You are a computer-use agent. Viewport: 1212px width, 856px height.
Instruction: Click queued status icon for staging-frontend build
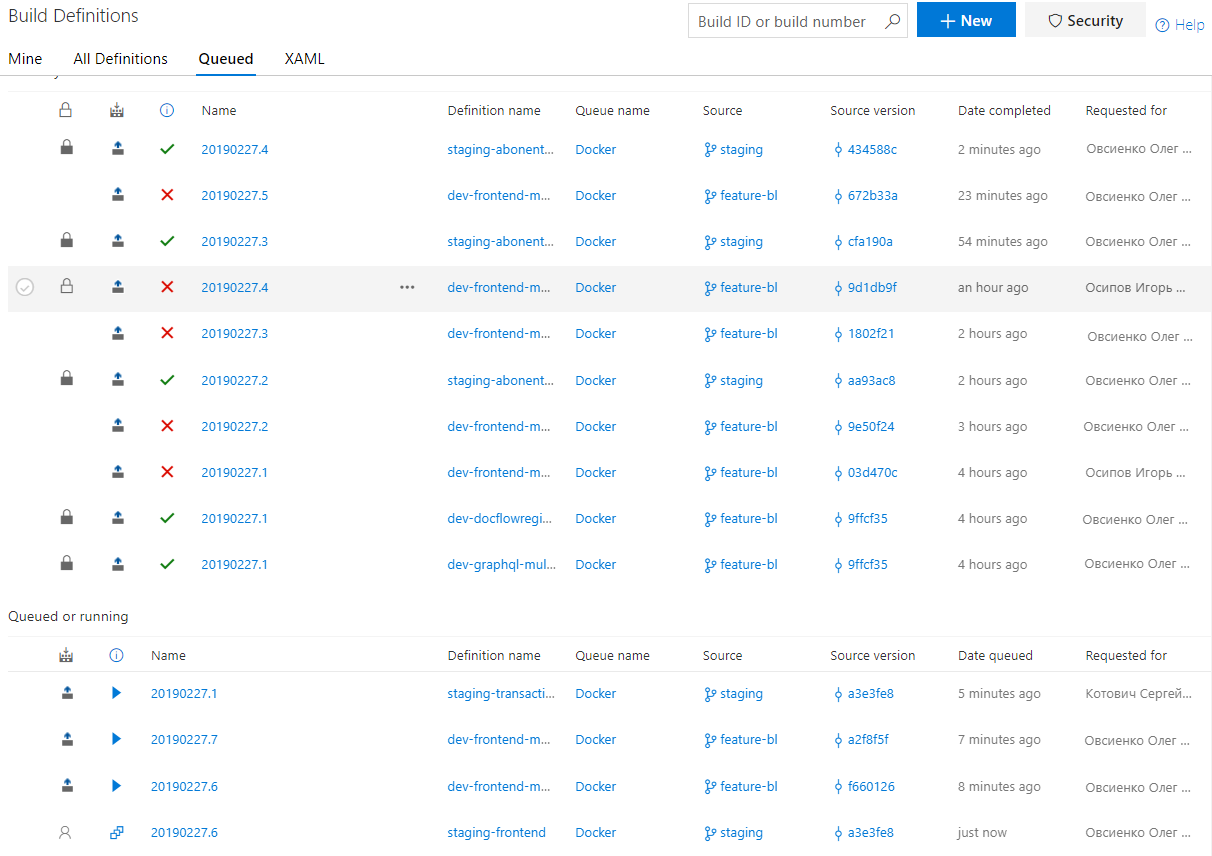116,832
